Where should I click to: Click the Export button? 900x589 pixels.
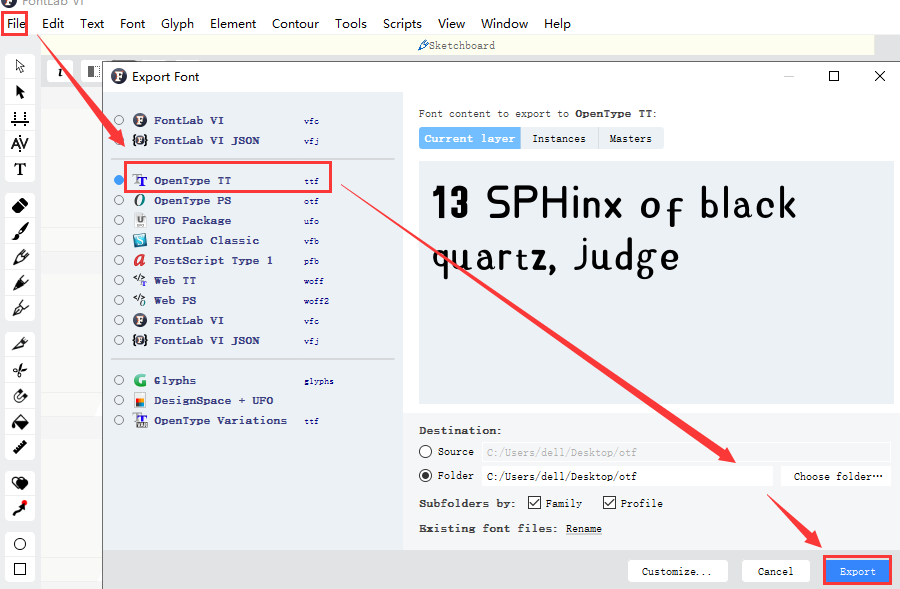pos(858,571)
